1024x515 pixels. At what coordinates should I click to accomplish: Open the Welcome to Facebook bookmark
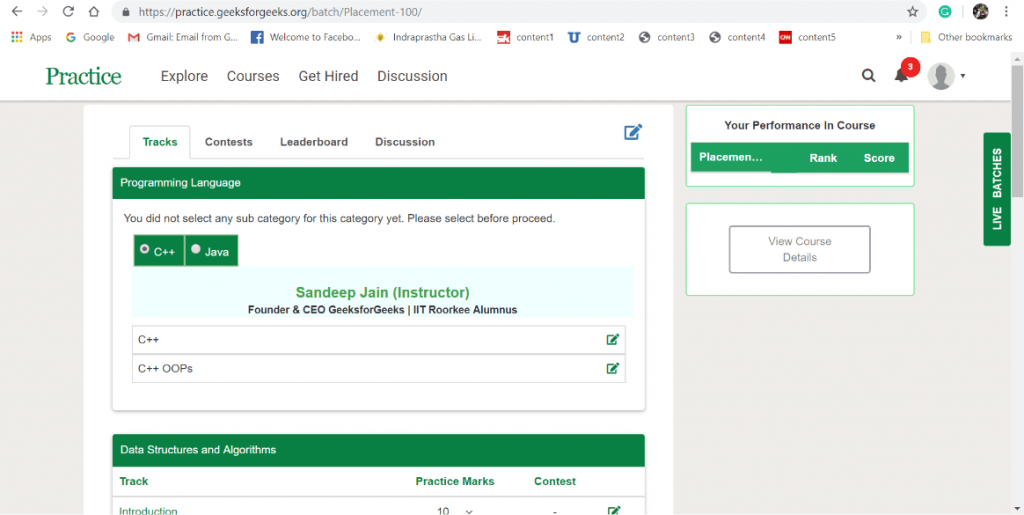point(306,37)
